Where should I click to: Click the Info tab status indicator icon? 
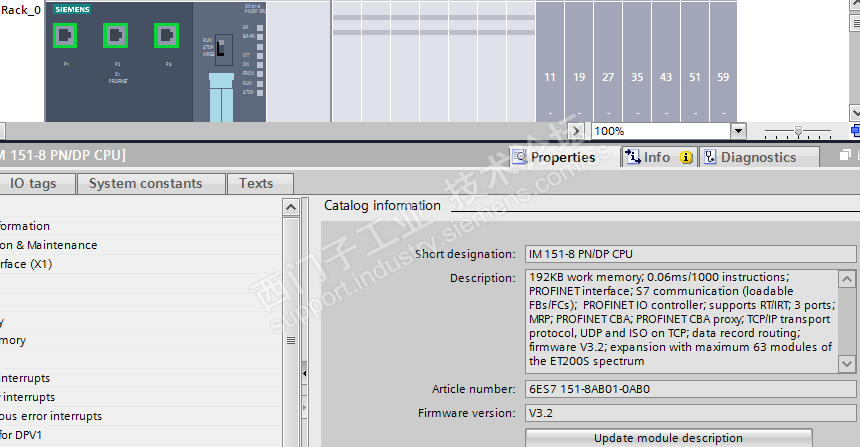point(686,158)
